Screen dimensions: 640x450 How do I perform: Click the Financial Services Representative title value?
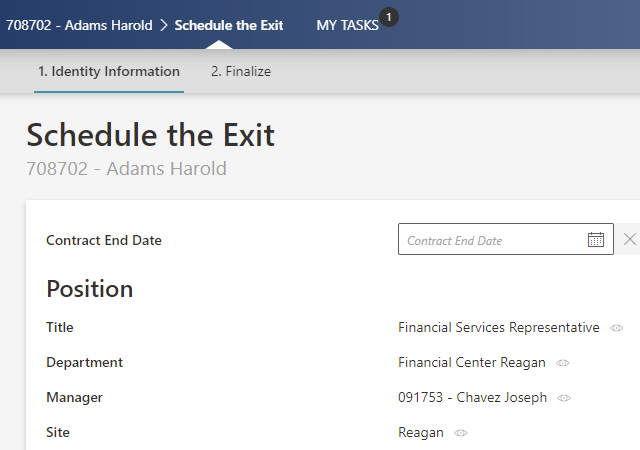pyautogui.click(x=498, y=328)
